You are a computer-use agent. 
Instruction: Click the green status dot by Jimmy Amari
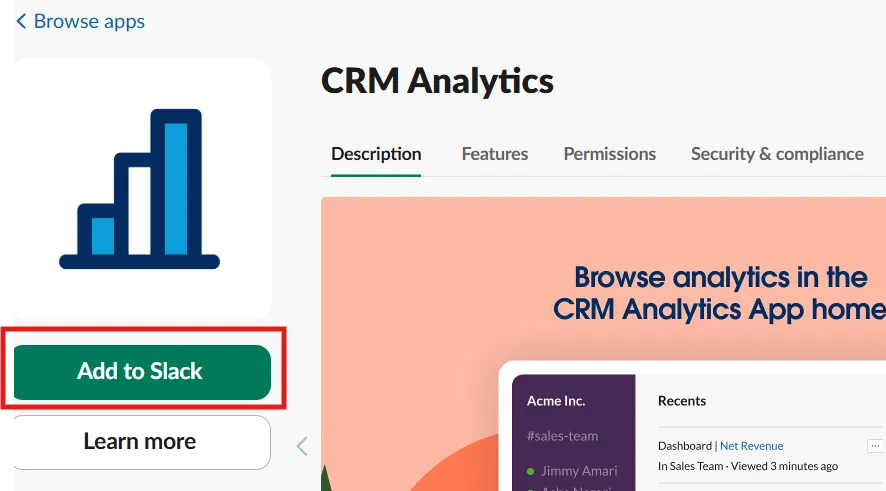tap(530, 471)
